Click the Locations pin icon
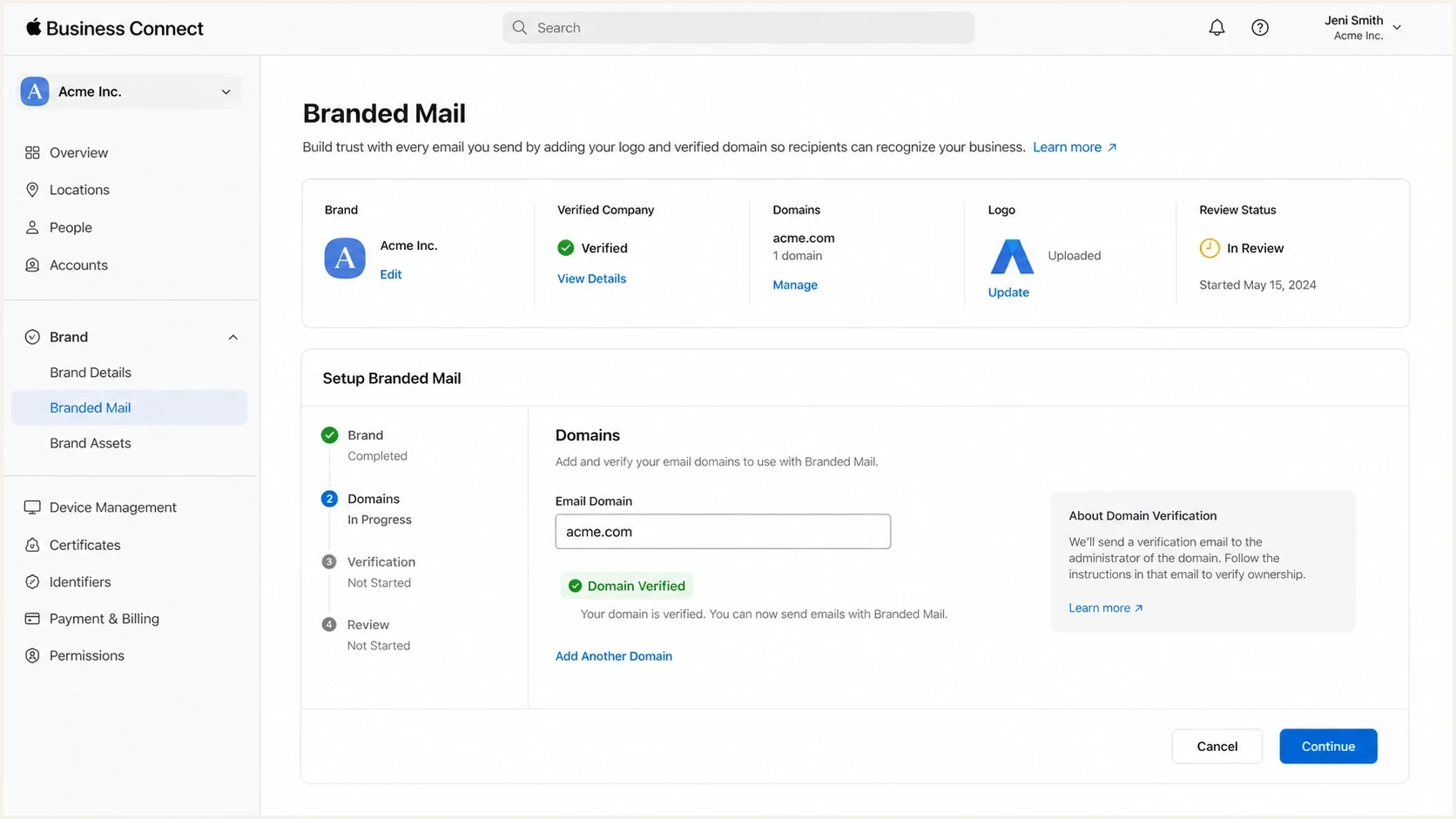This screenshot has height=819, width=1456. tap(32, 190)
